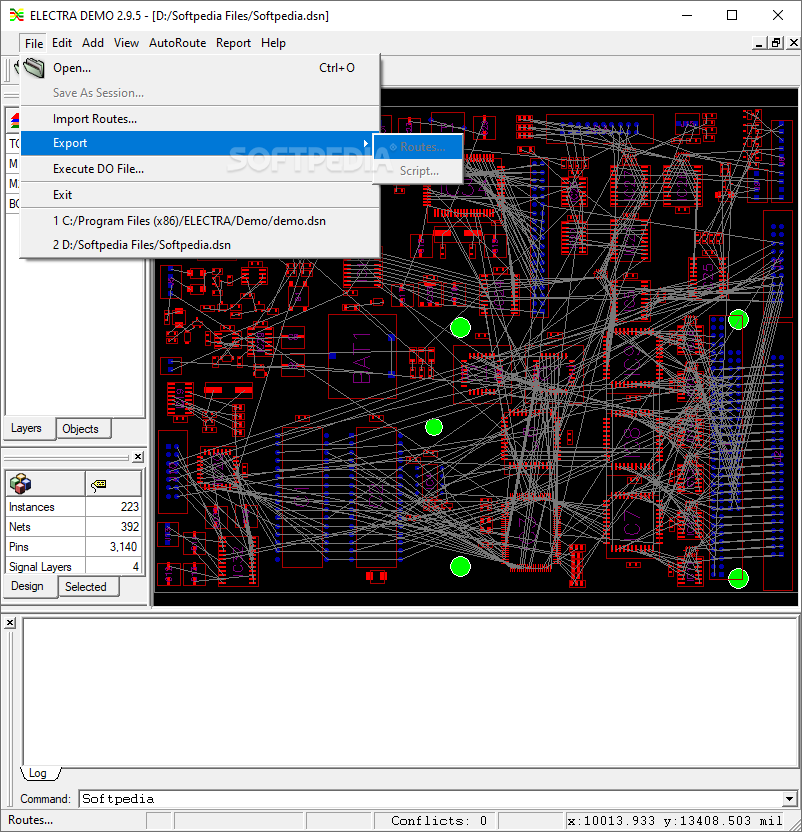
Task: Click the Conflicts: 0 status field
Action: tap(435, 820)
